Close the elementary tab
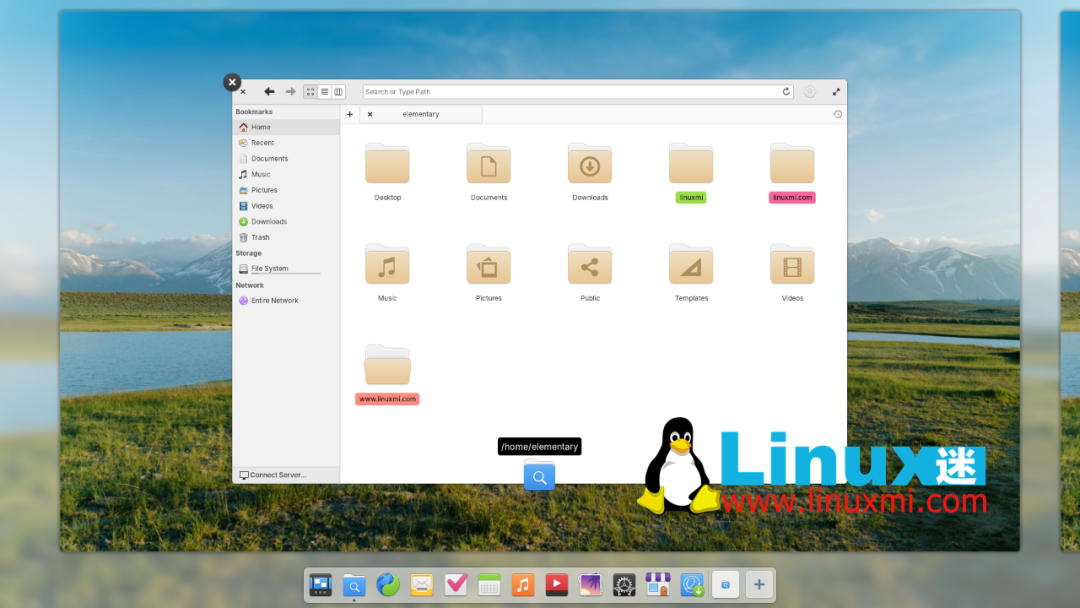 (370, 114)
